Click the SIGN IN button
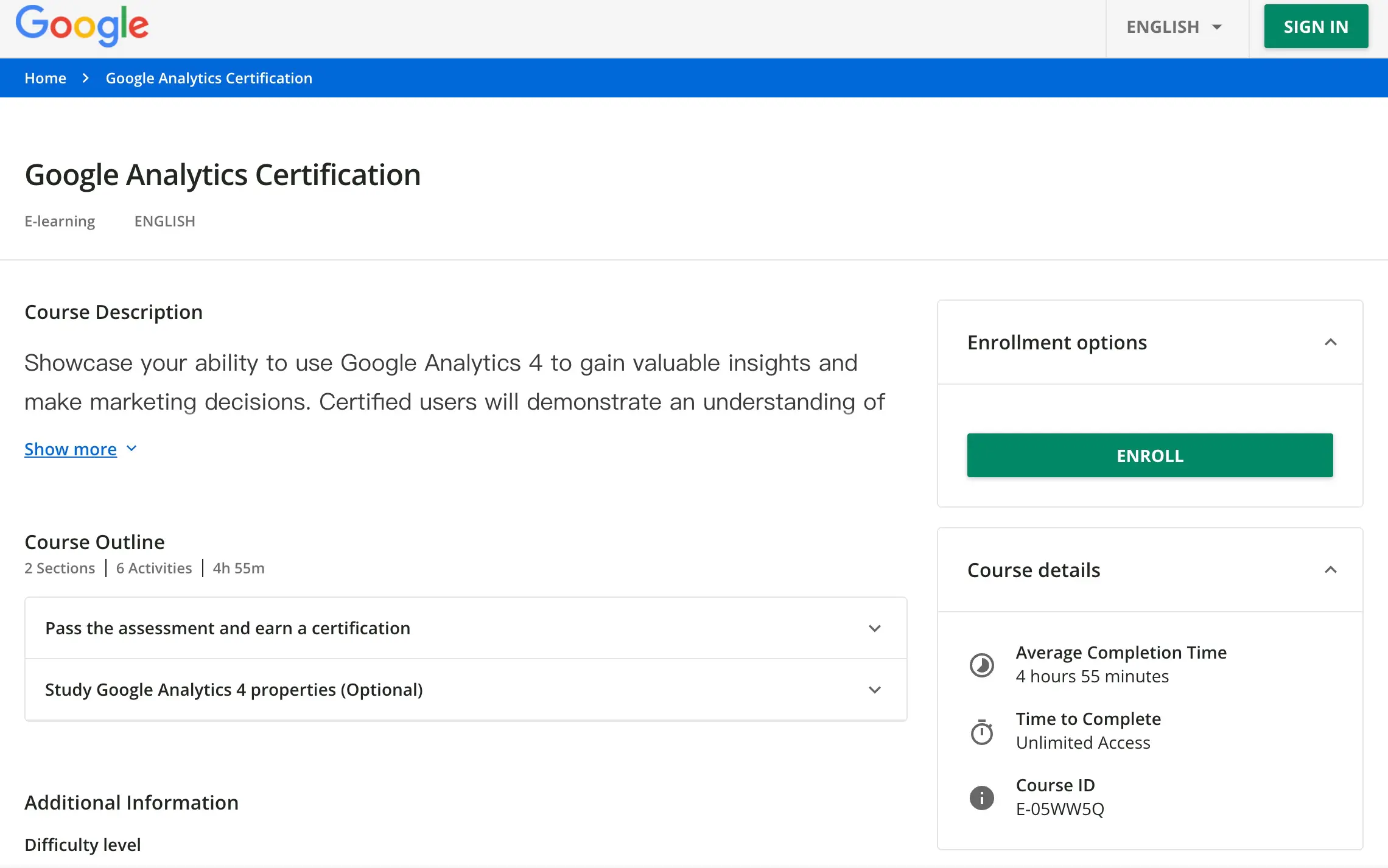This screenshot has width=1388, height=868. pos(1316,27)
